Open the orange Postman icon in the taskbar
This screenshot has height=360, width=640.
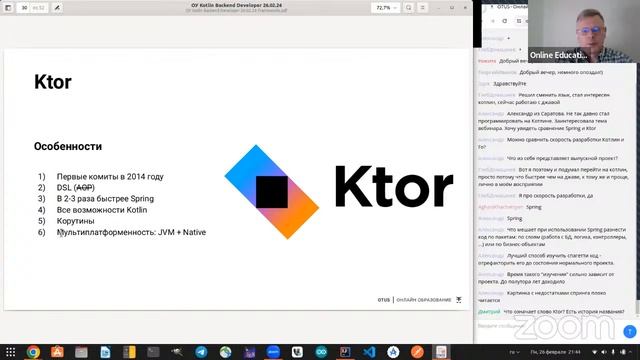pos(417,352)
